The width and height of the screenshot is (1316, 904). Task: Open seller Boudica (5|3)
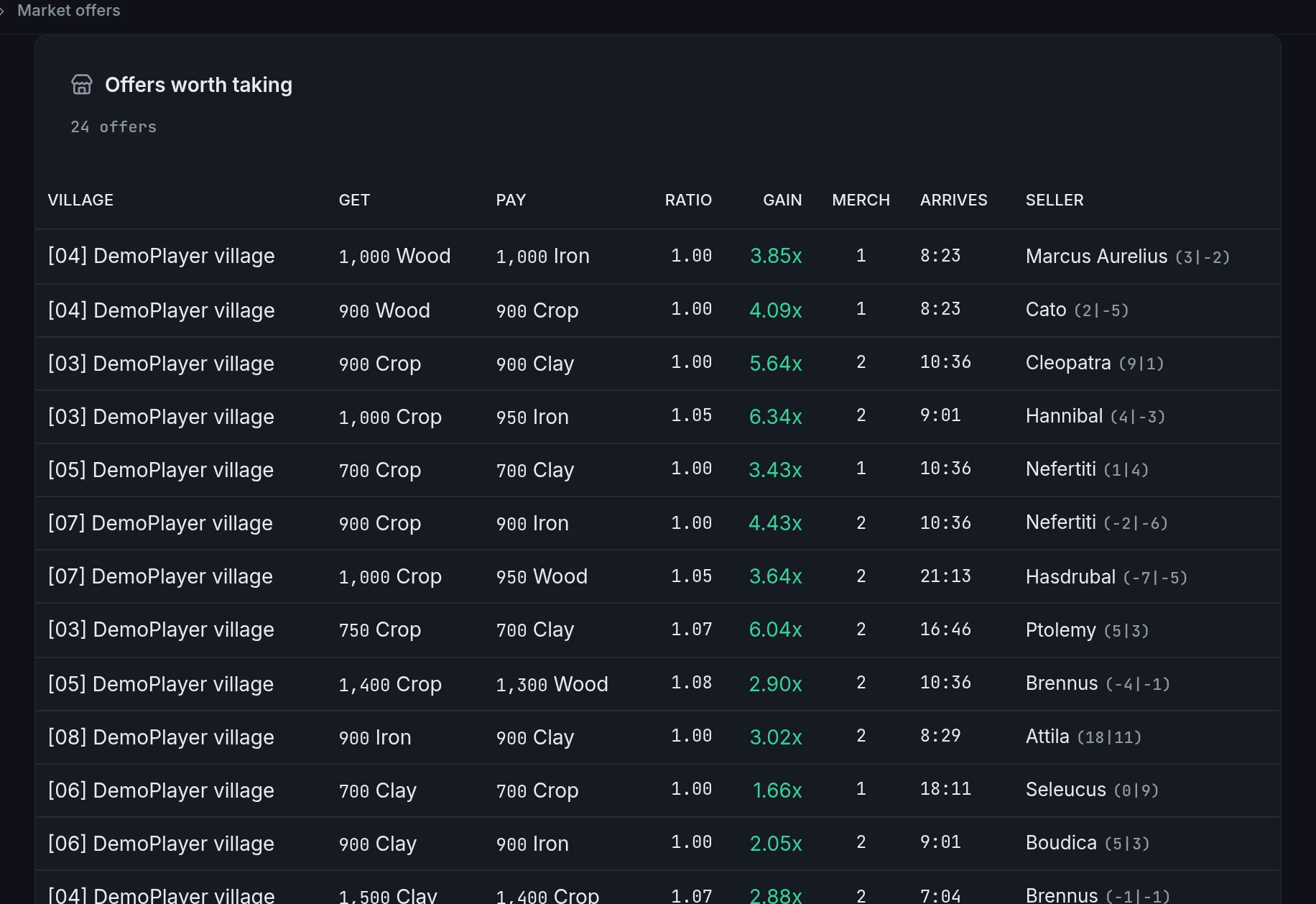tap(1088, 843)
